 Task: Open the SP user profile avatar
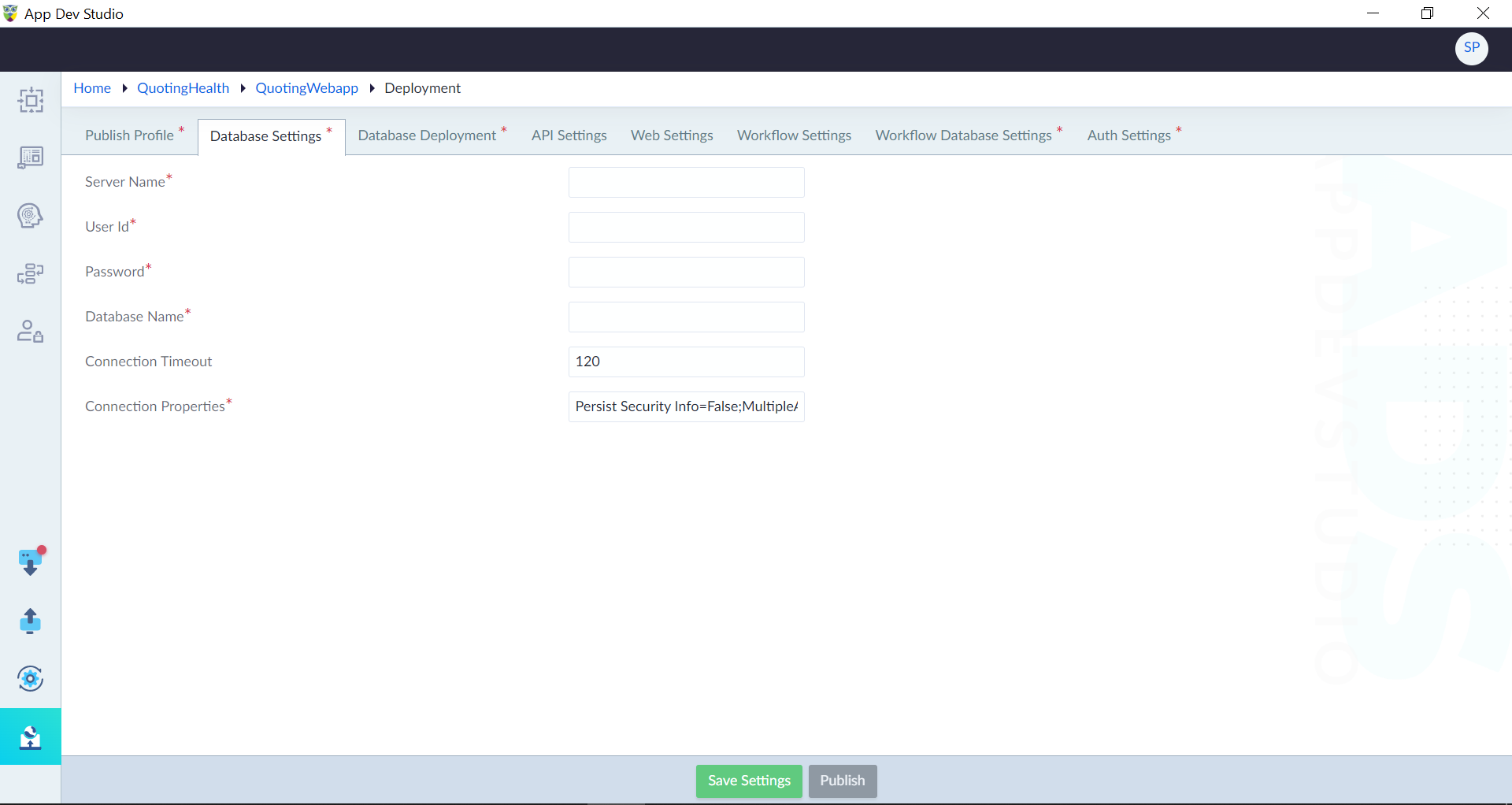[1471, 48]
